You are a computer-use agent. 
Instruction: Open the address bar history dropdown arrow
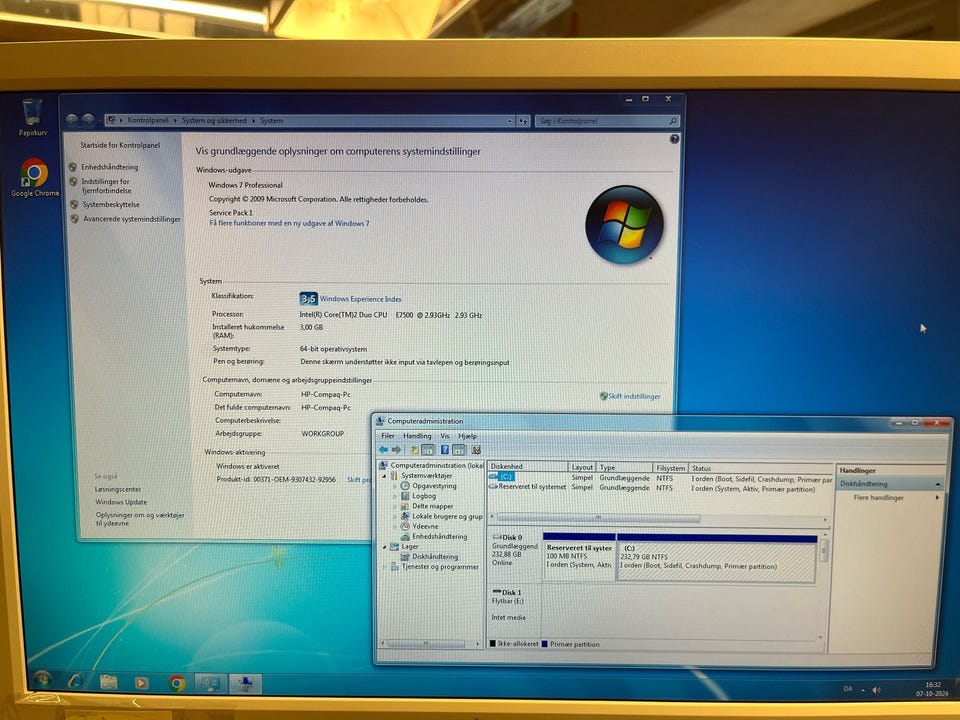(509, 121)
